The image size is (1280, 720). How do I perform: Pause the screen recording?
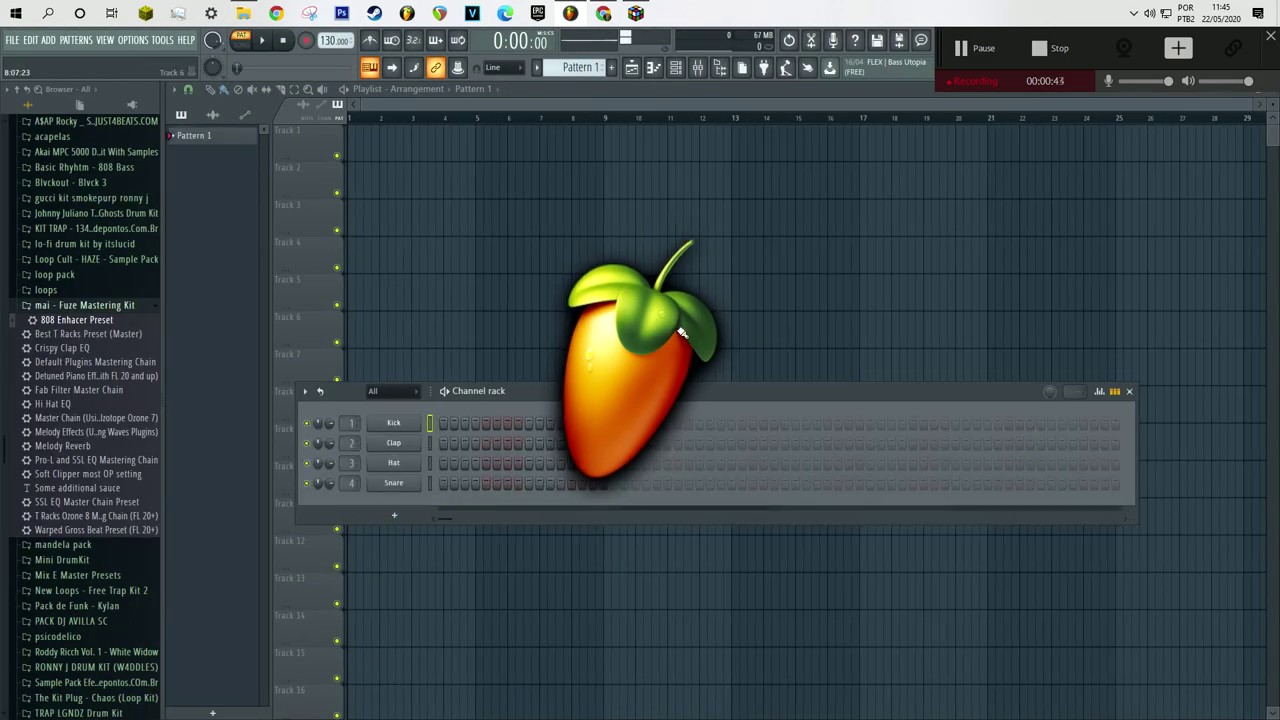click(x=974, y=48)
